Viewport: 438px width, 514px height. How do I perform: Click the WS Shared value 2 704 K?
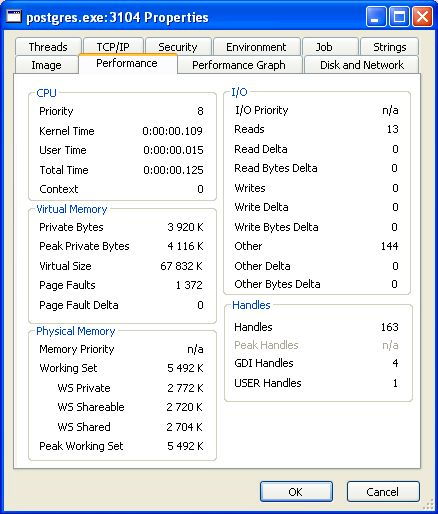(184, 427)
